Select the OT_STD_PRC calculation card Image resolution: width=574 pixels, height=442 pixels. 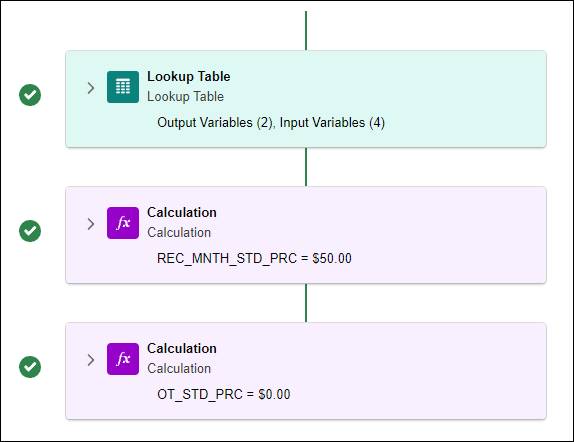[x=306, y=371]
